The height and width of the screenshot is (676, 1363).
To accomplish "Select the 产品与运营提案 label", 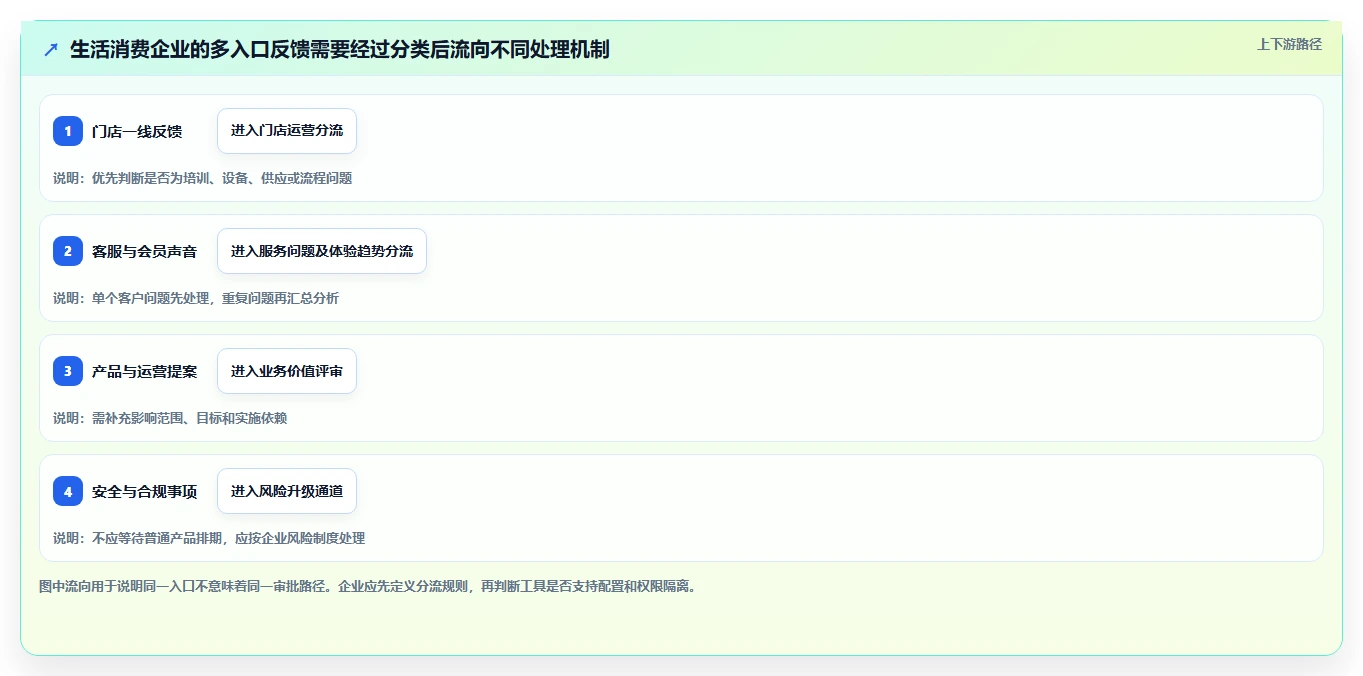I will 144,371.
